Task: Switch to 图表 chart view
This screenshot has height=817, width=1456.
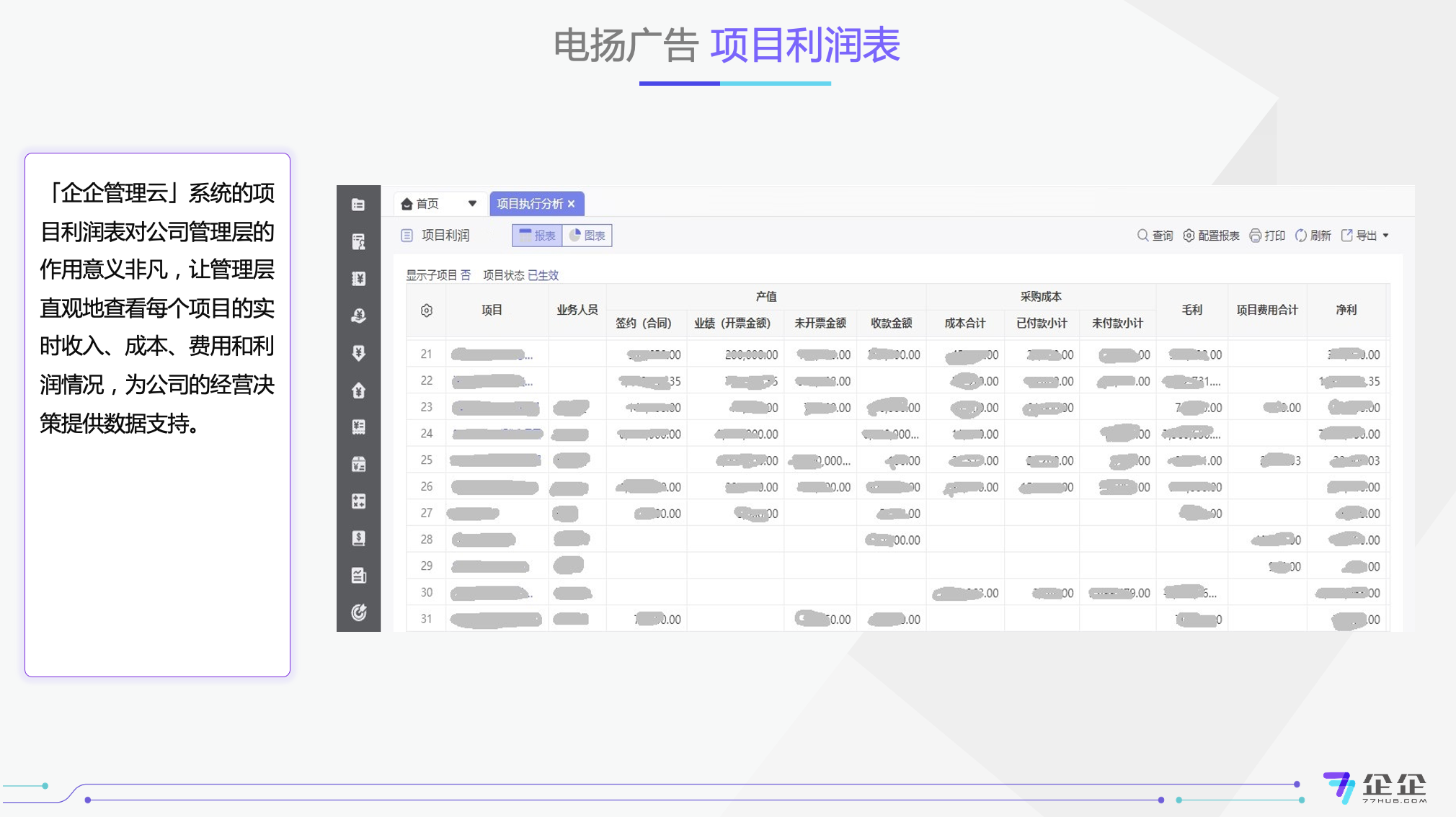Action: (587, 236)
